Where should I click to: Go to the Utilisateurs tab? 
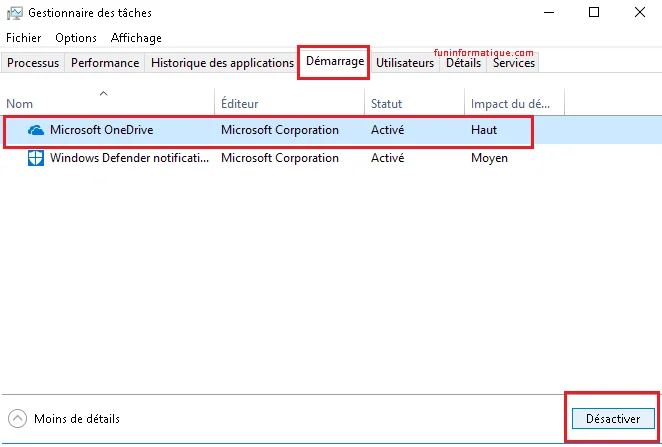point(405,63)
